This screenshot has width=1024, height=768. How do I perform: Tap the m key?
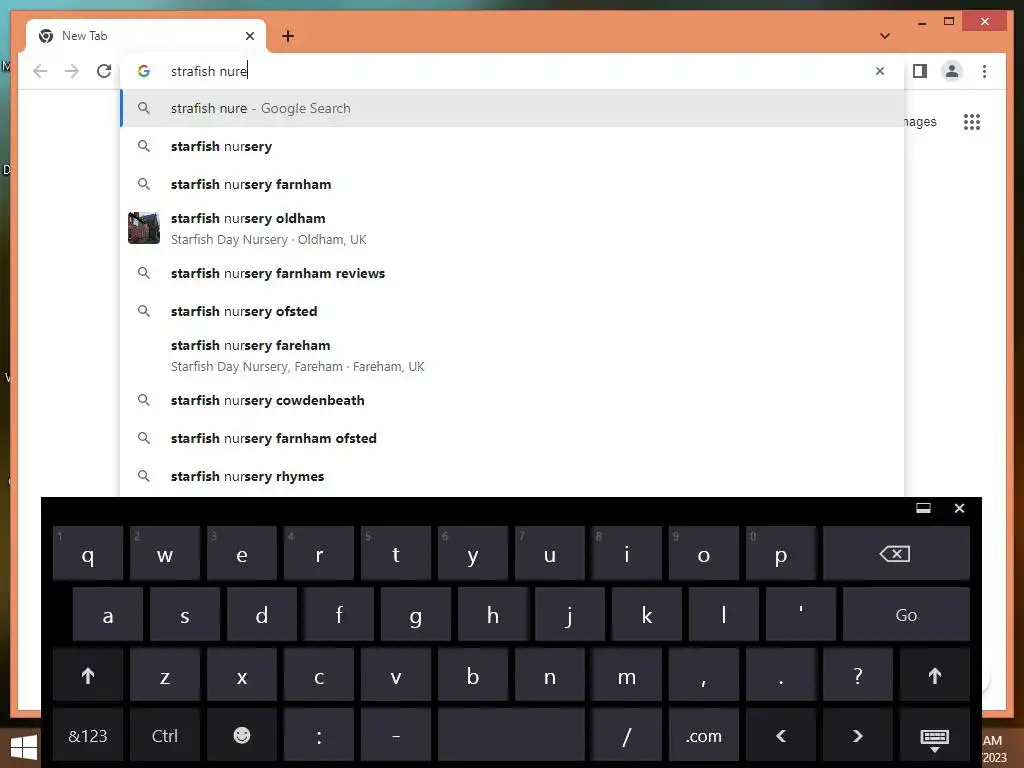click(x=626, y=675)
